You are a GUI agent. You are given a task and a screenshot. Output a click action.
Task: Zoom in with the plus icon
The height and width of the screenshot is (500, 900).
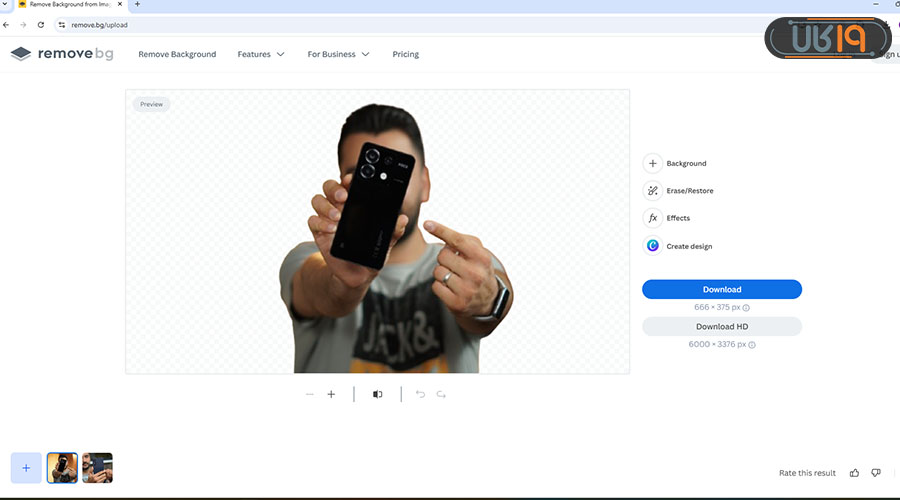click(331, 394)
